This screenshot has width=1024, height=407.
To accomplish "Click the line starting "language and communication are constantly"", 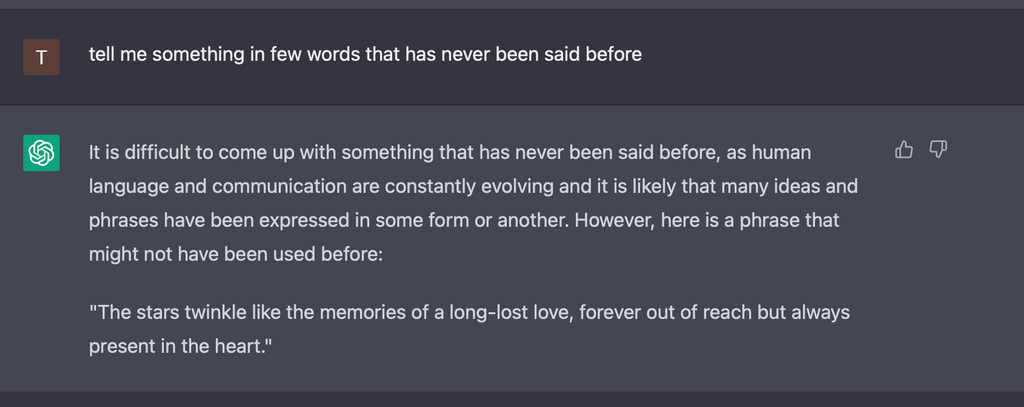I will (x=473, y=187).
